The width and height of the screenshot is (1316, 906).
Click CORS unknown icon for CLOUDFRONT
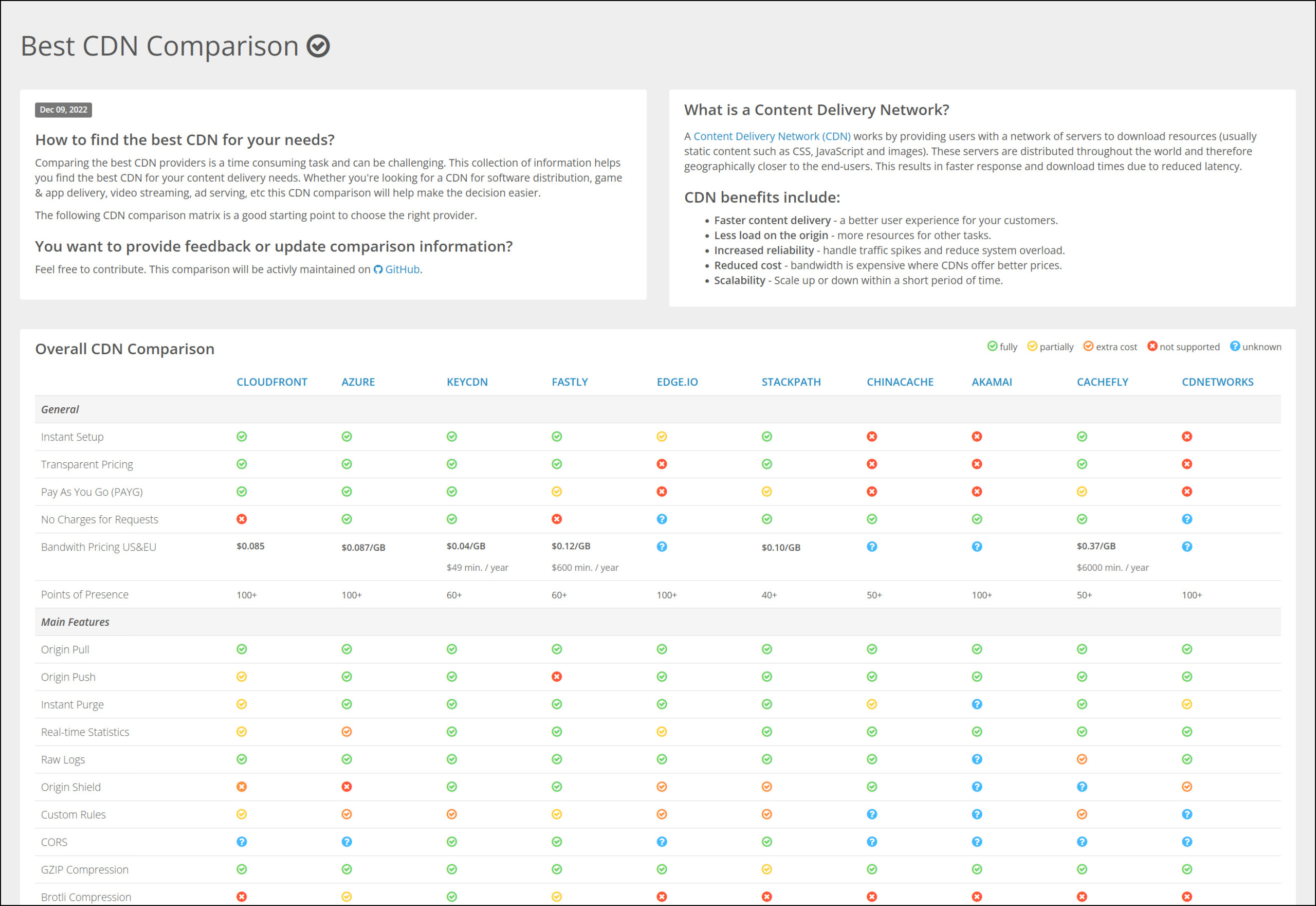click(x=242, y=842)
